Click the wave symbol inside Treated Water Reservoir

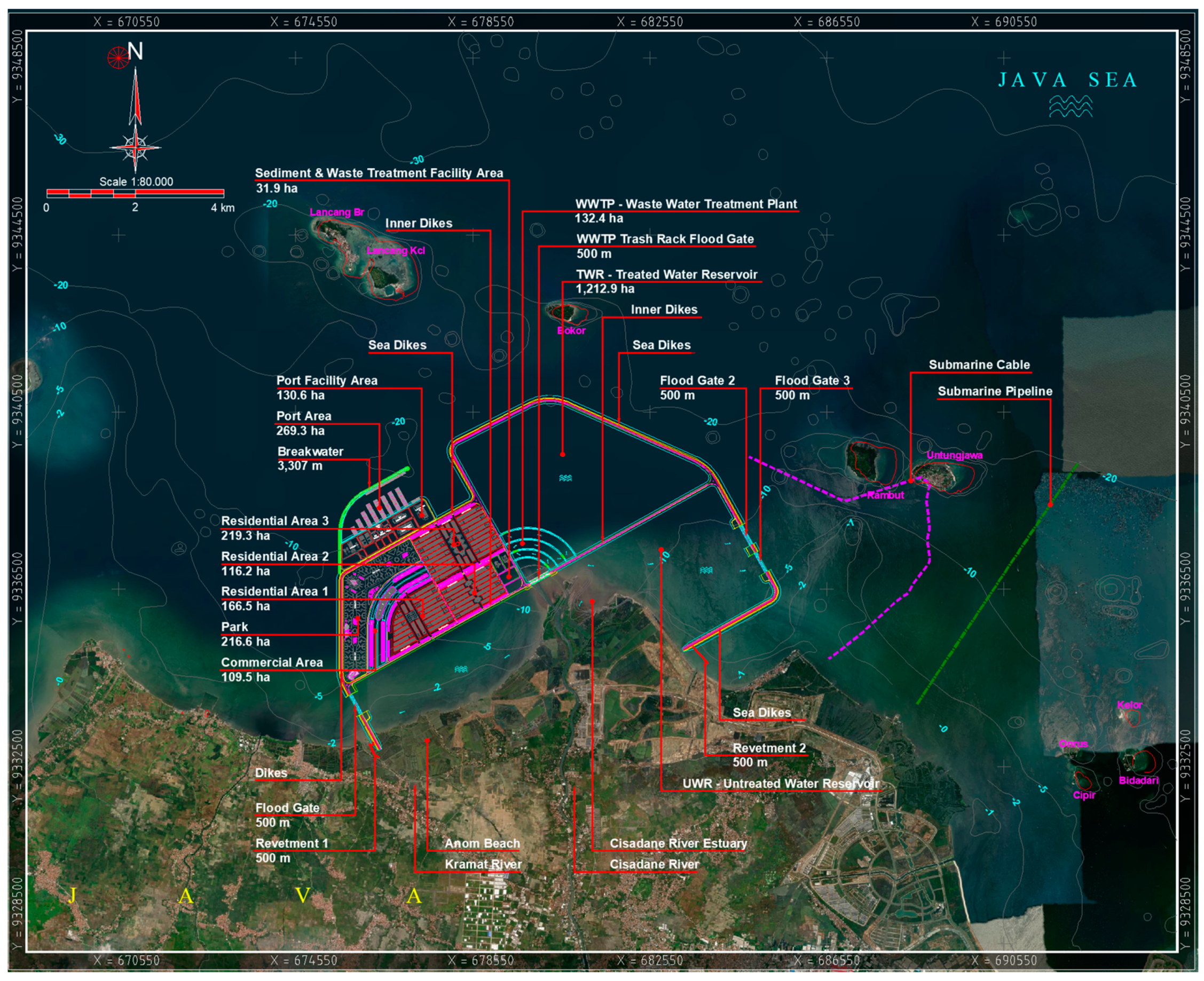(565, 478)
